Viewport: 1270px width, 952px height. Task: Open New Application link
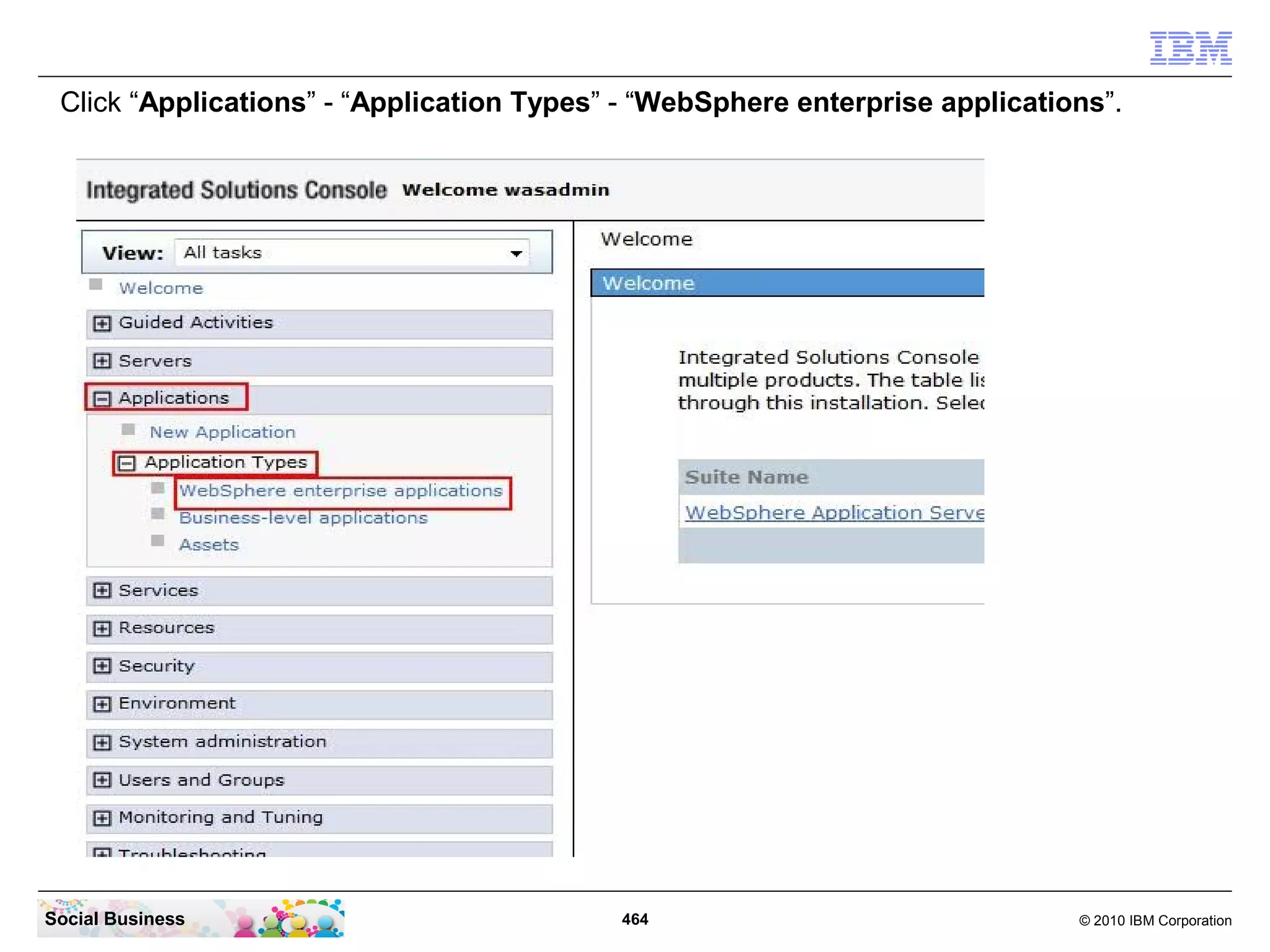[x=223, y=432]
